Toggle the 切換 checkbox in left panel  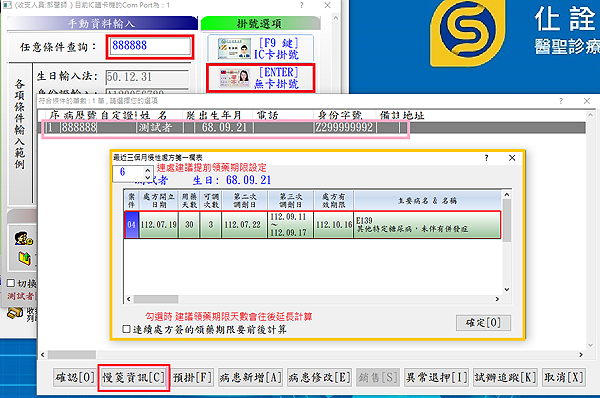tap(11, 283)
